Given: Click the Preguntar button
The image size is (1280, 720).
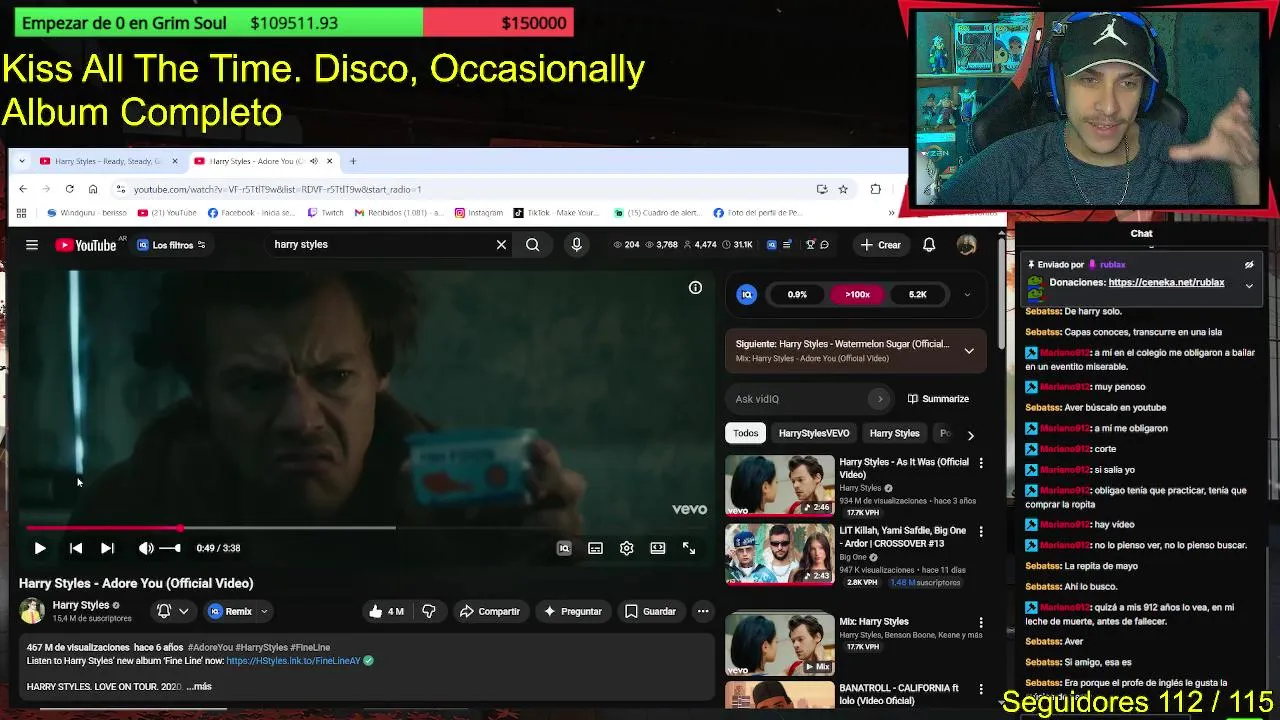Looking at the screenshot, I should [572, 611].
